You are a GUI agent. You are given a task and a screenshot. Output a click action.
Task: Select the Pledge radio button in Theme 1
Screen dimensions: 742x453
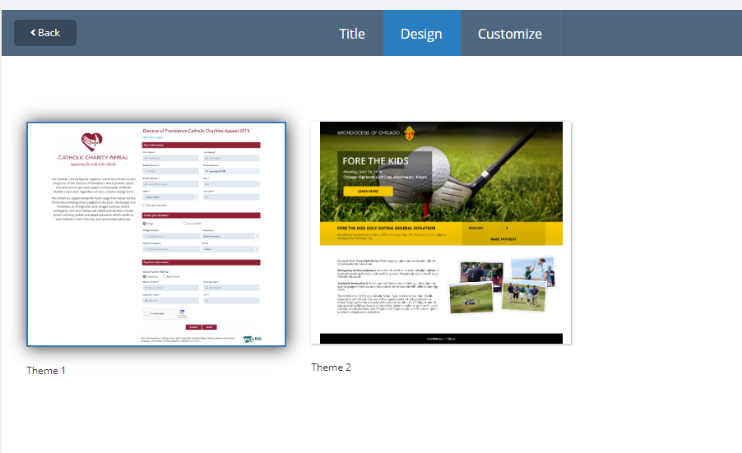pyautogui.click(x=145, y=223)
